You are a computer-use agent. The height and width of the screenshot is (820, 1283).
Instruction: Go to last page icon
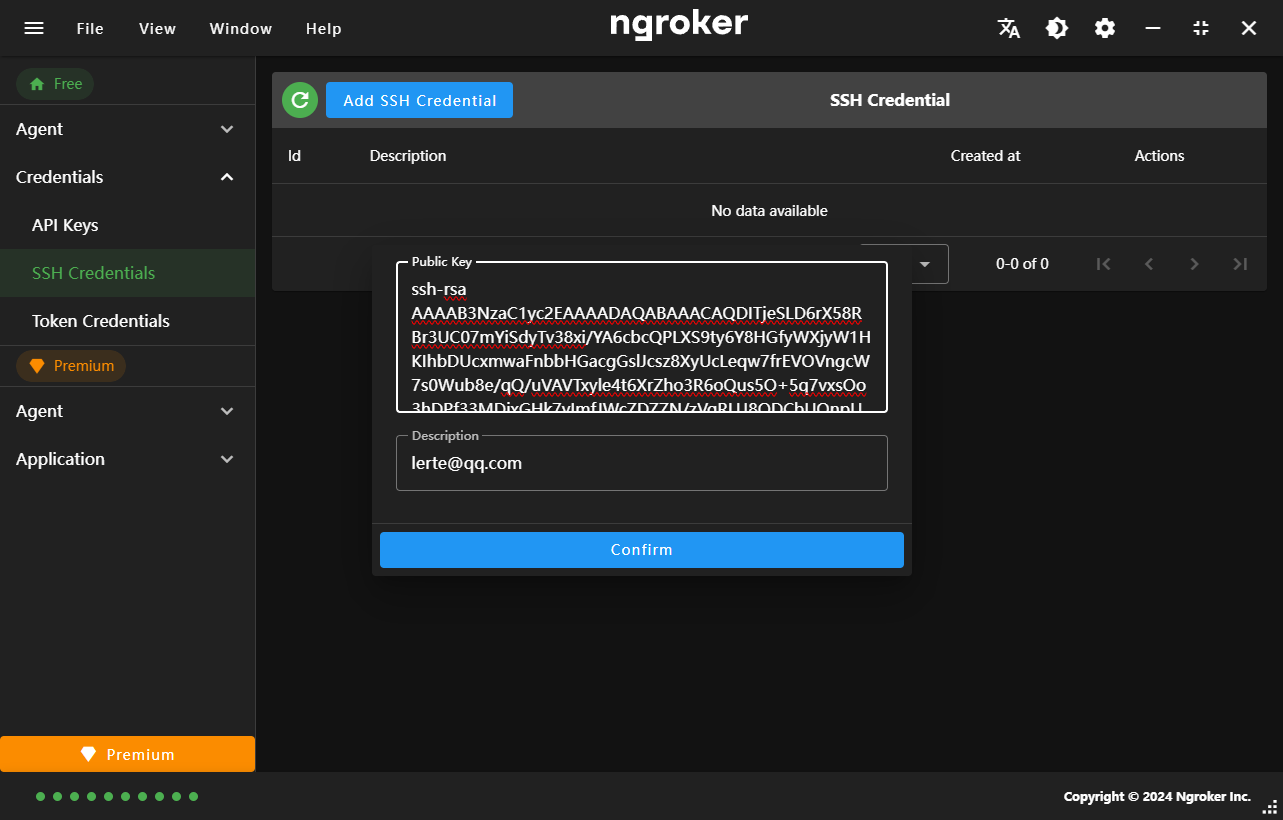pos(1240,264)
